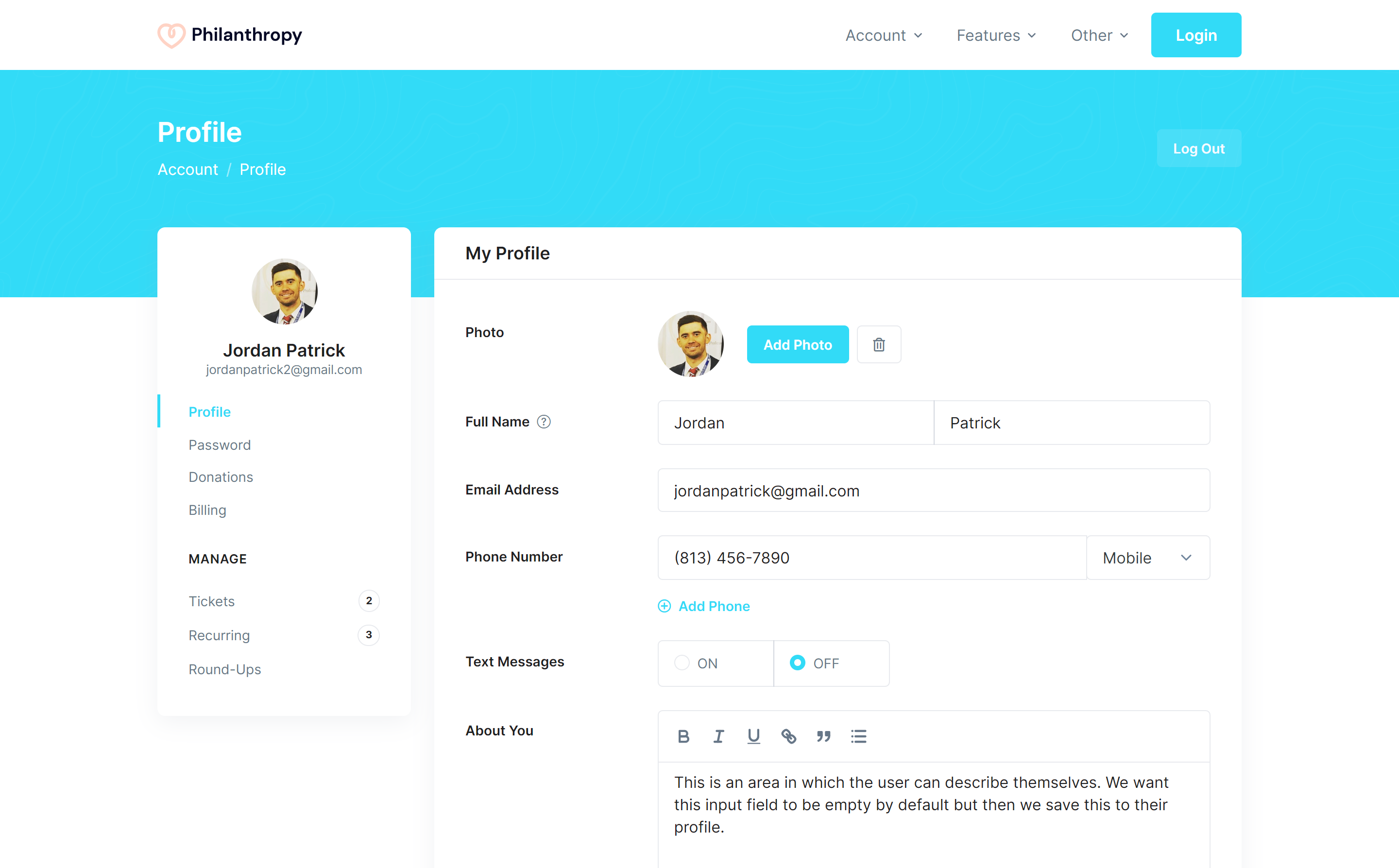This screenshot has height=868, width=1399.
Task: Open Recurring in the Manage section
Action: pos(219,635)
